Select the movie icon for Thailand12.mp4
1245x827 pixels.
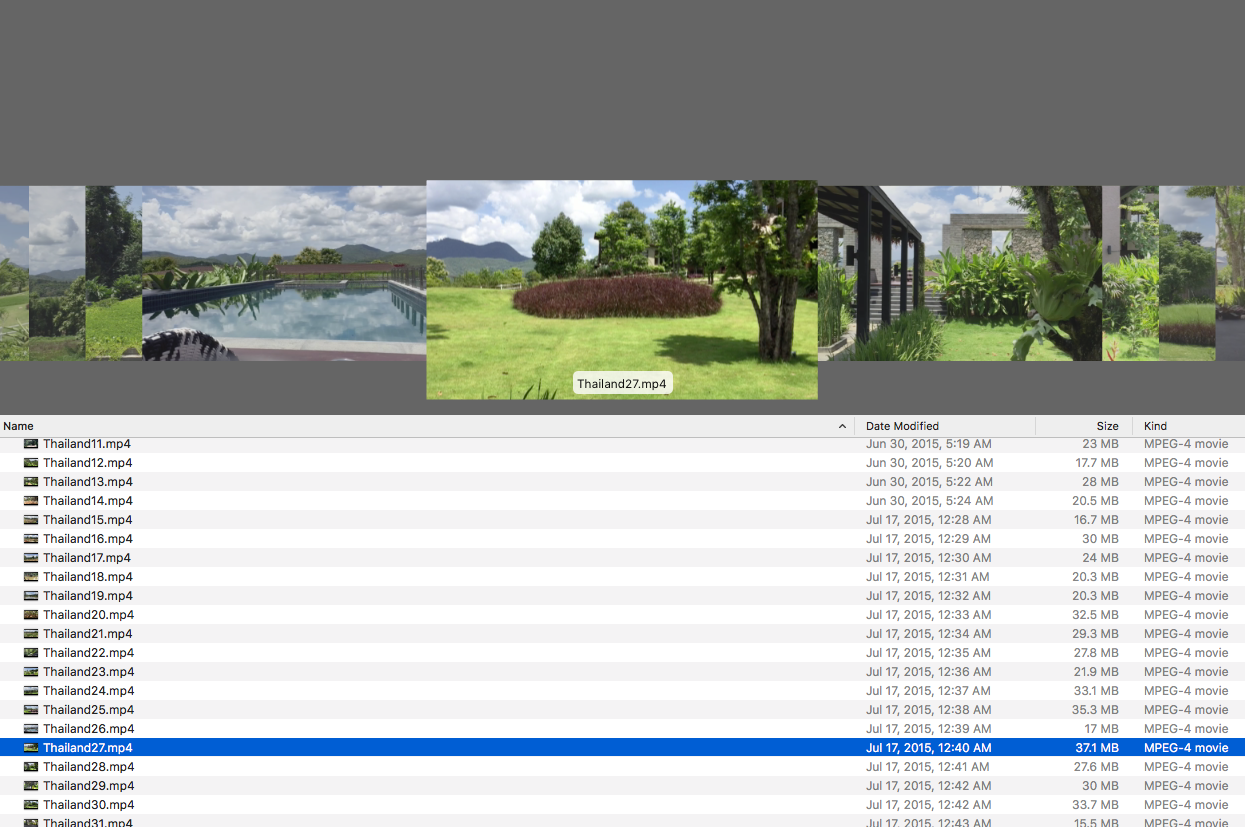tap(31, 463)
